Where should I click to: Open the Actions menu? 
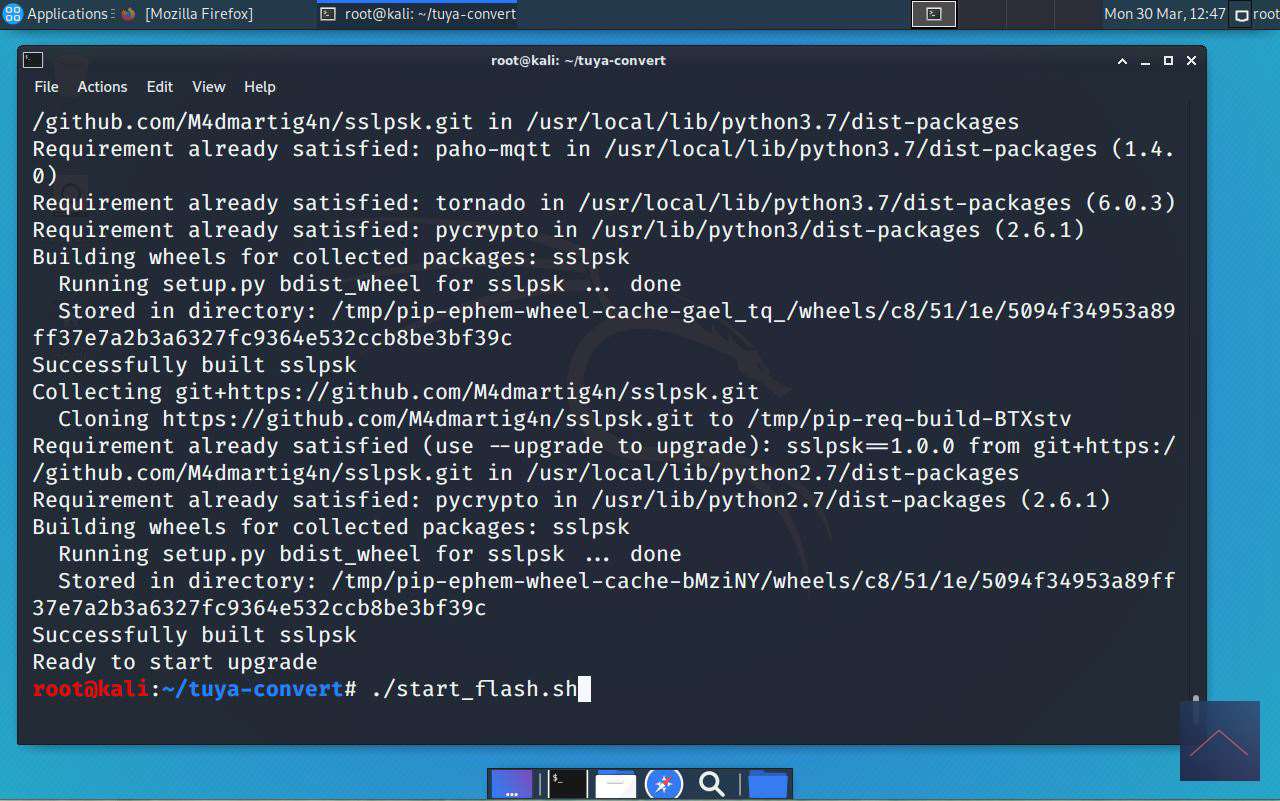[102, 87]
